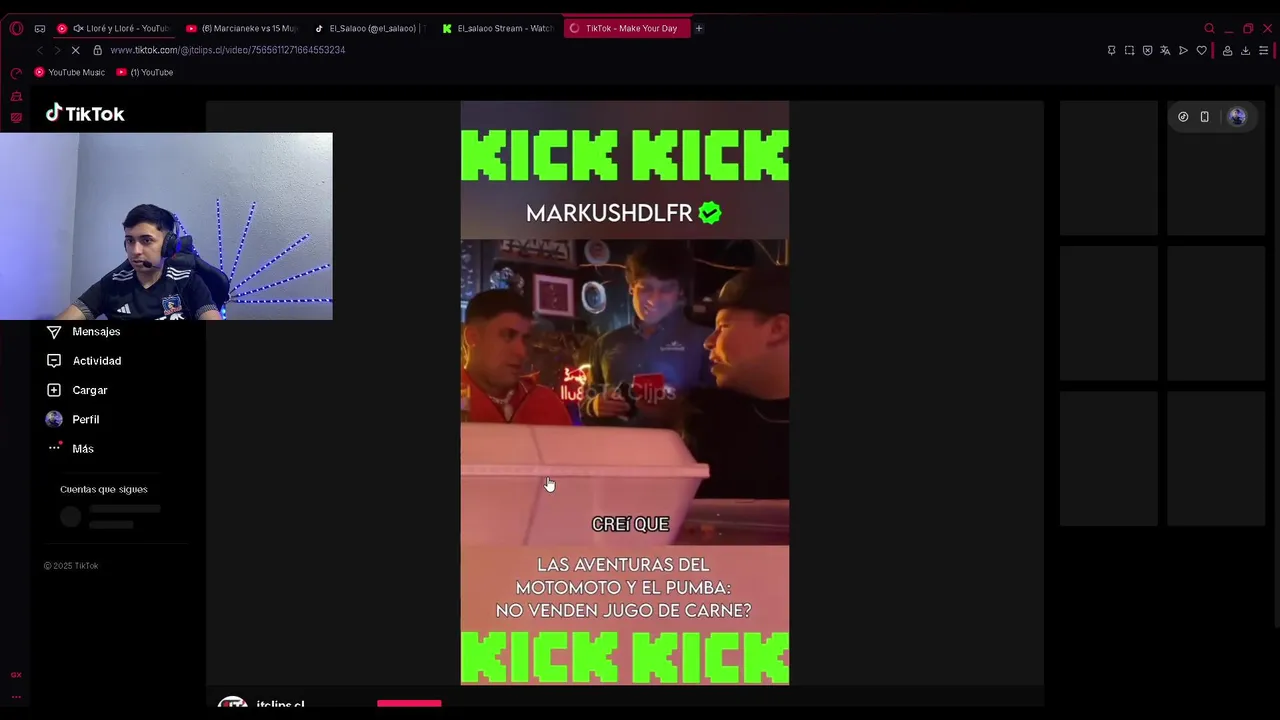Click the get app phone icon

[x=1205, y=117]
